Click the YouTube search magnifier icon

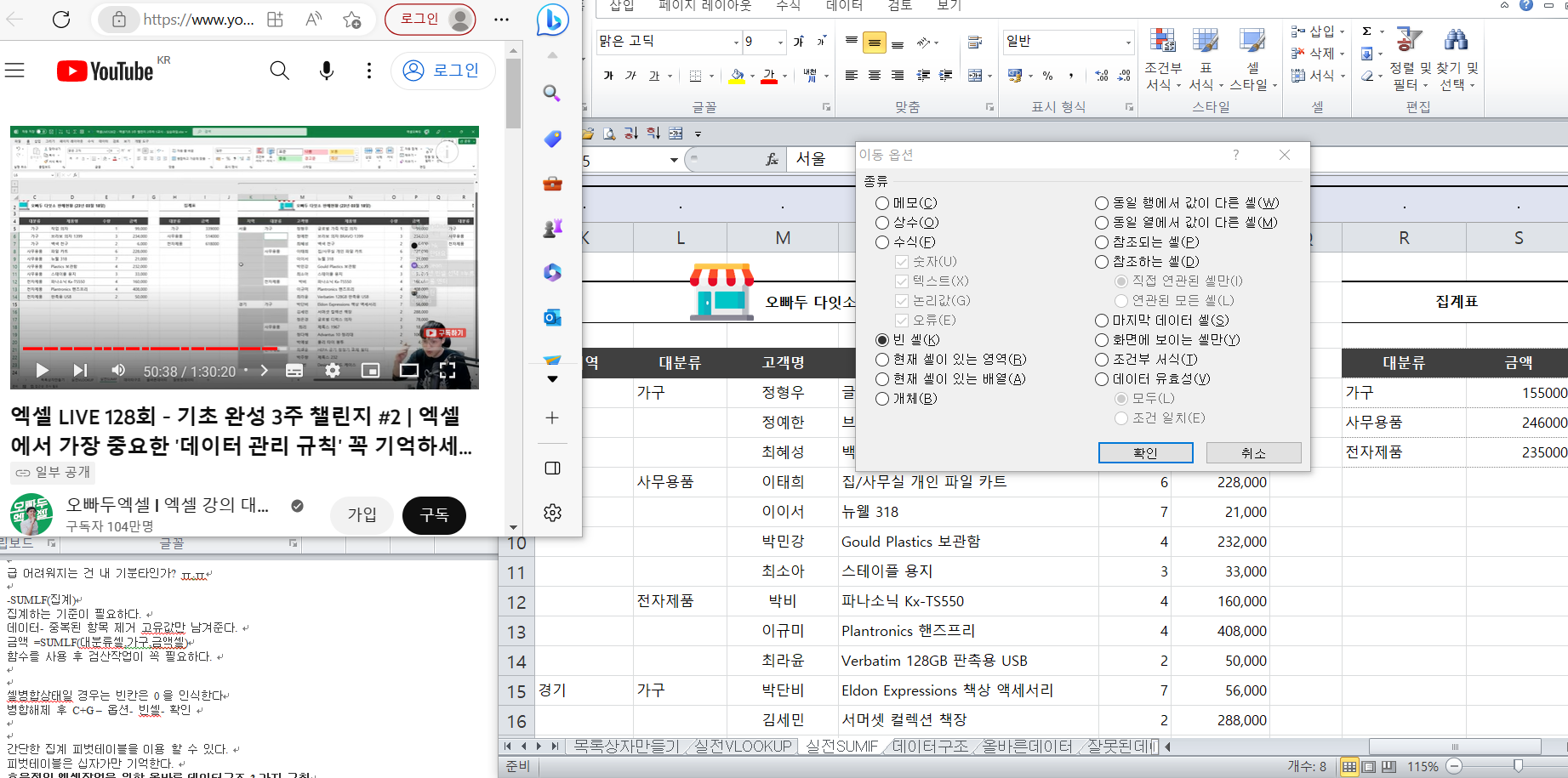[279, 71]
